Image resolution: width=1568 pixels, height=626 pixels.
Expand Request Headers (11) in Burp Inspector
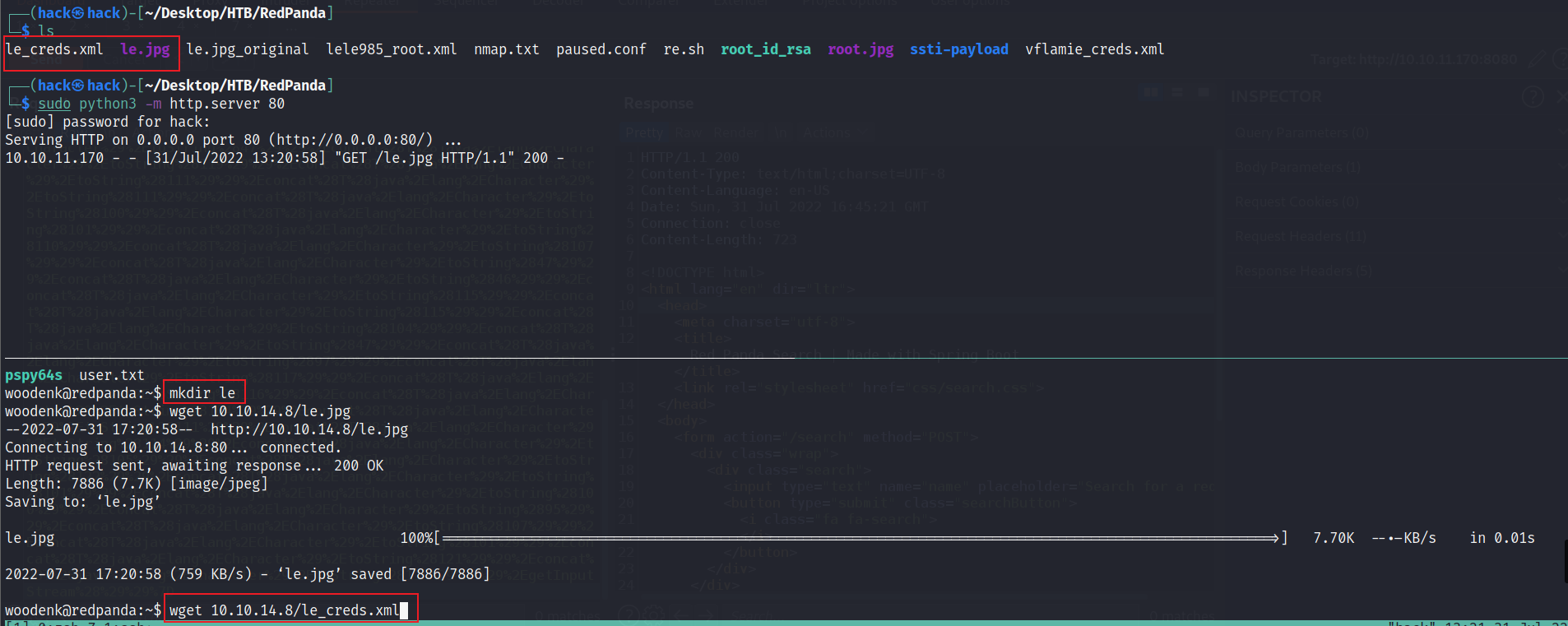pyautogui.click(x=1301, y=236)
